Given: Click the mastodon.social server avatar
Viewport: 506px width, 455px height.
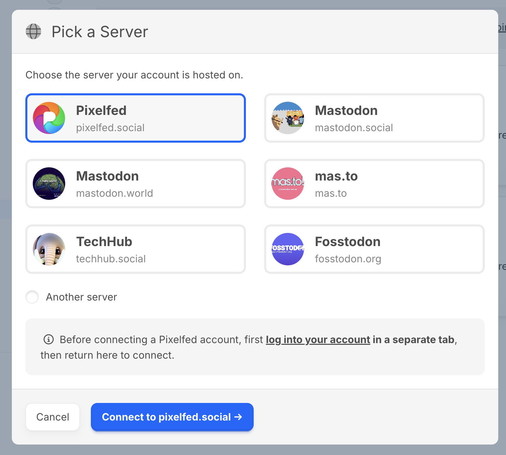Looking at the screenshot, I should tap(288, 118).
